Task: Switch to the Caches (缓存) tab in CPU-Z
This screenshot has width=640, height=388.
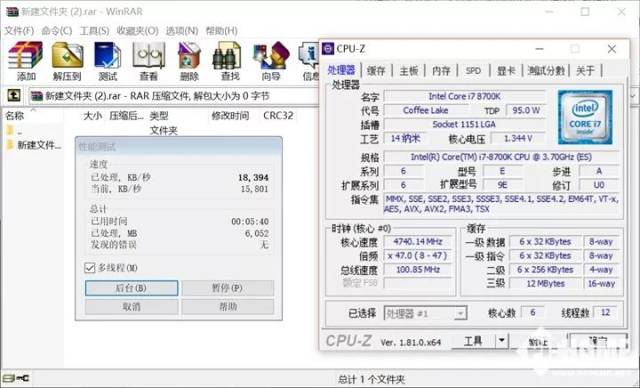Action: [x=376, y=71]
